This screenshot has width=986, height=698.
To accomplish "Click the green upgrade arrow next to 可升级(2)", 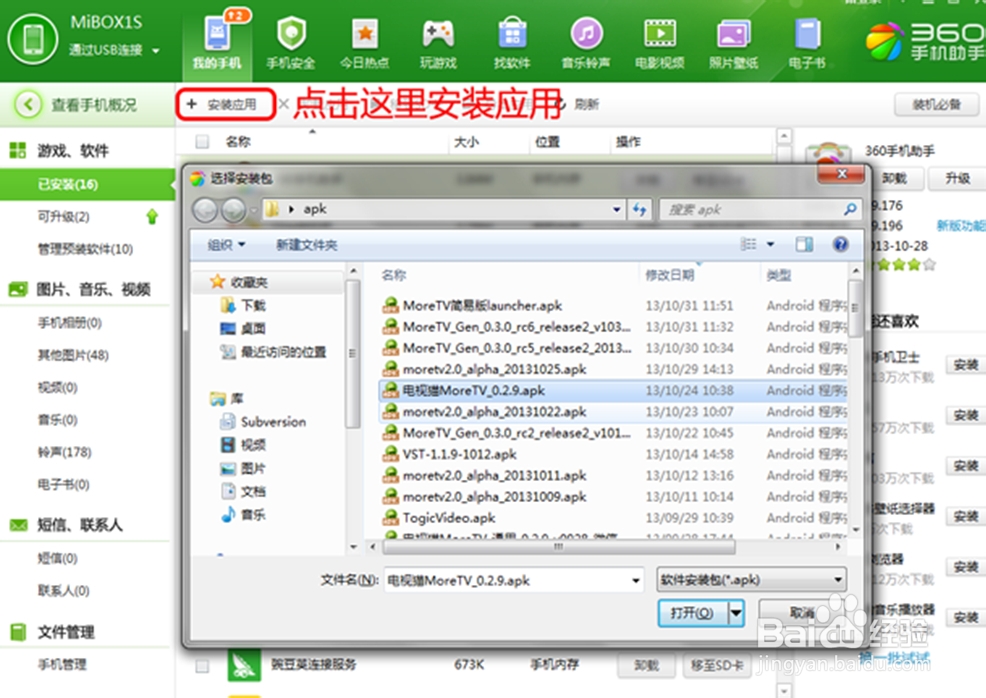I will [x=152, y=217].
